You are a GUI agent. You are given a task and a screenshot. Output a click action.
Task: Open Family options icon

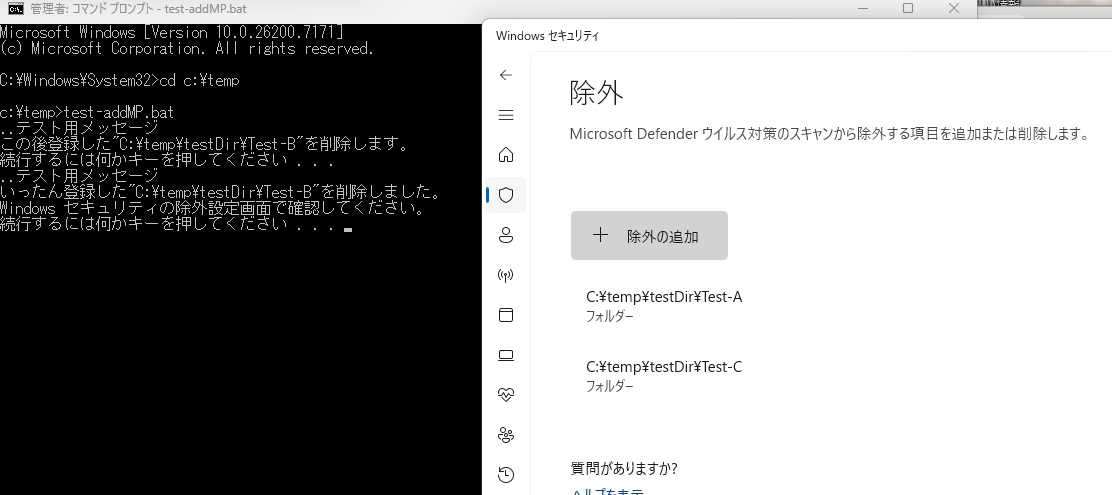tap(506, 435)
